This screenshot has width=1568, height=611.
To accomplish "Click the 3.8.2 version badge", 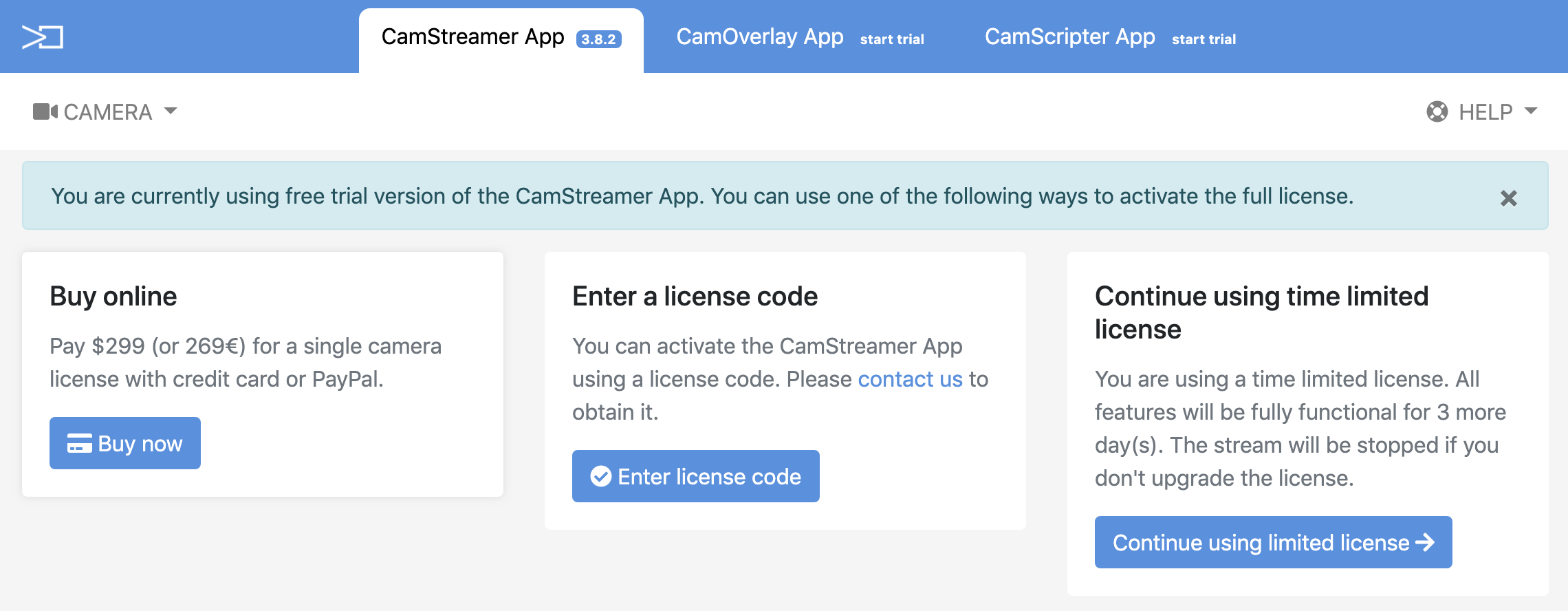I will point(598,39).
